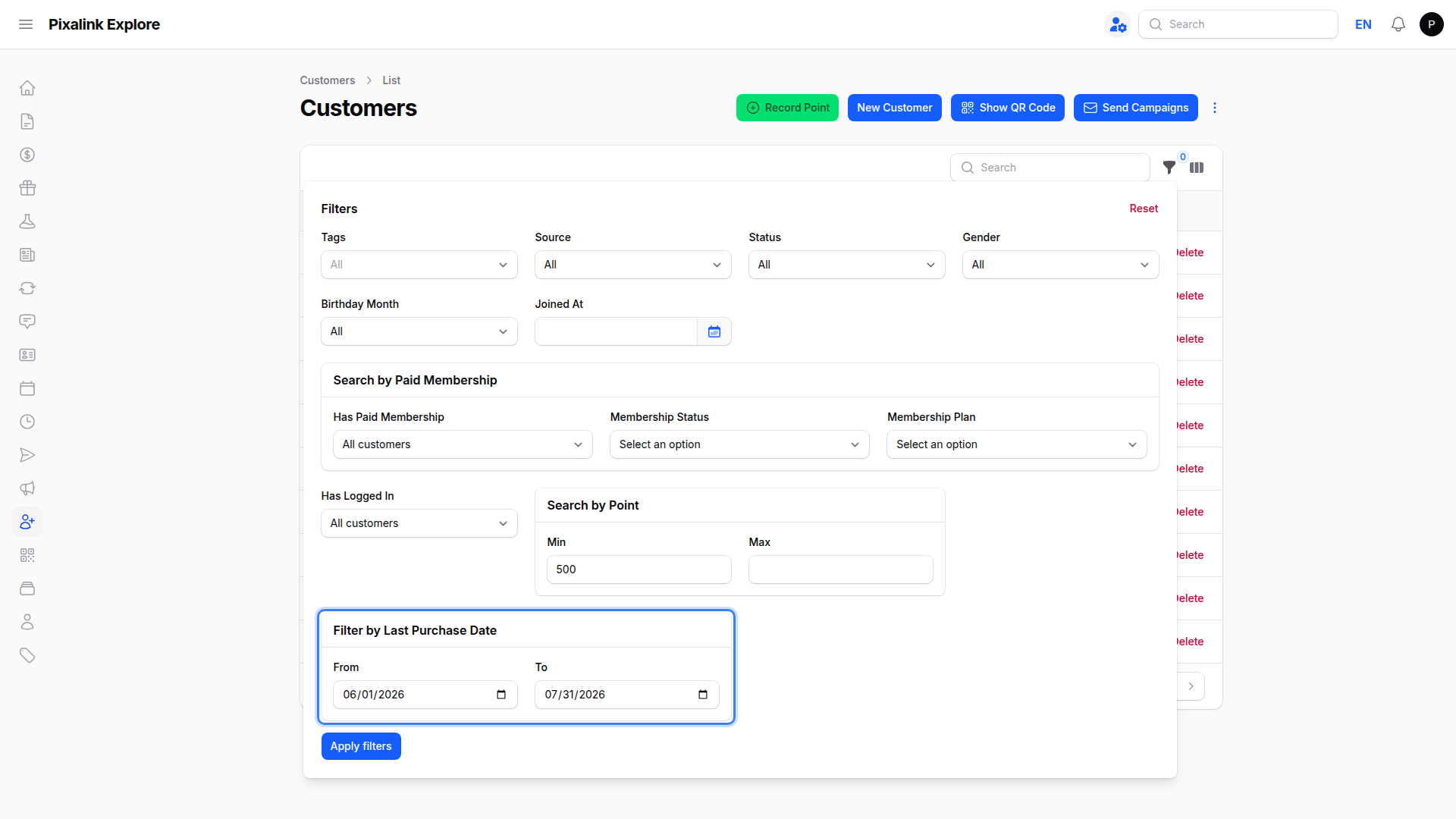Open the megaphone sidebar icon
The width and height of the screenshot is (1456, 819).
click(27, 488)
